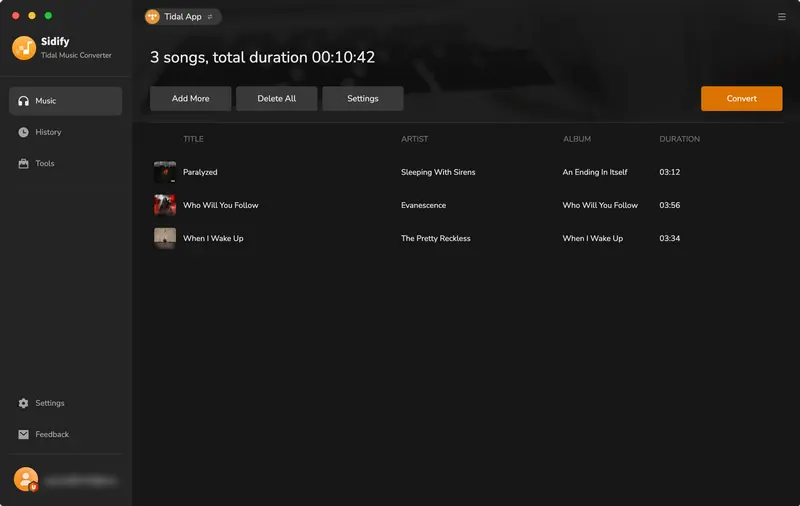This screenshot has width=800, height=506.
Task: Open the Music section
Action: [65, 101]
